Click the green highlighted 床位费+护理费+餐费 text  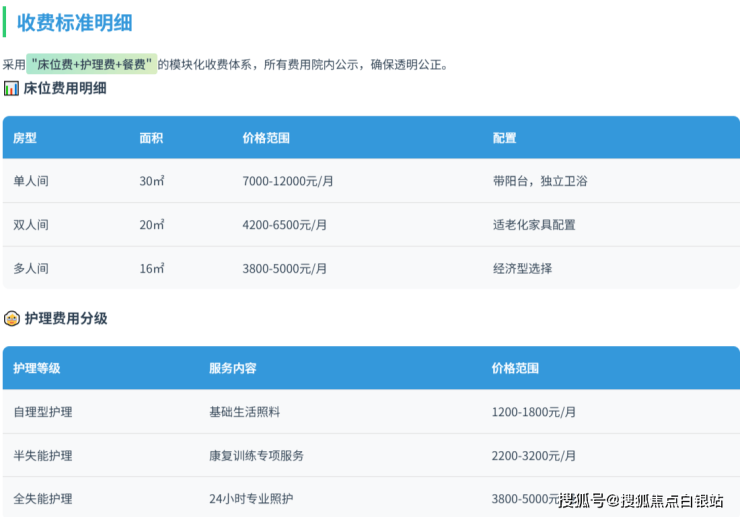pos(92,64)
